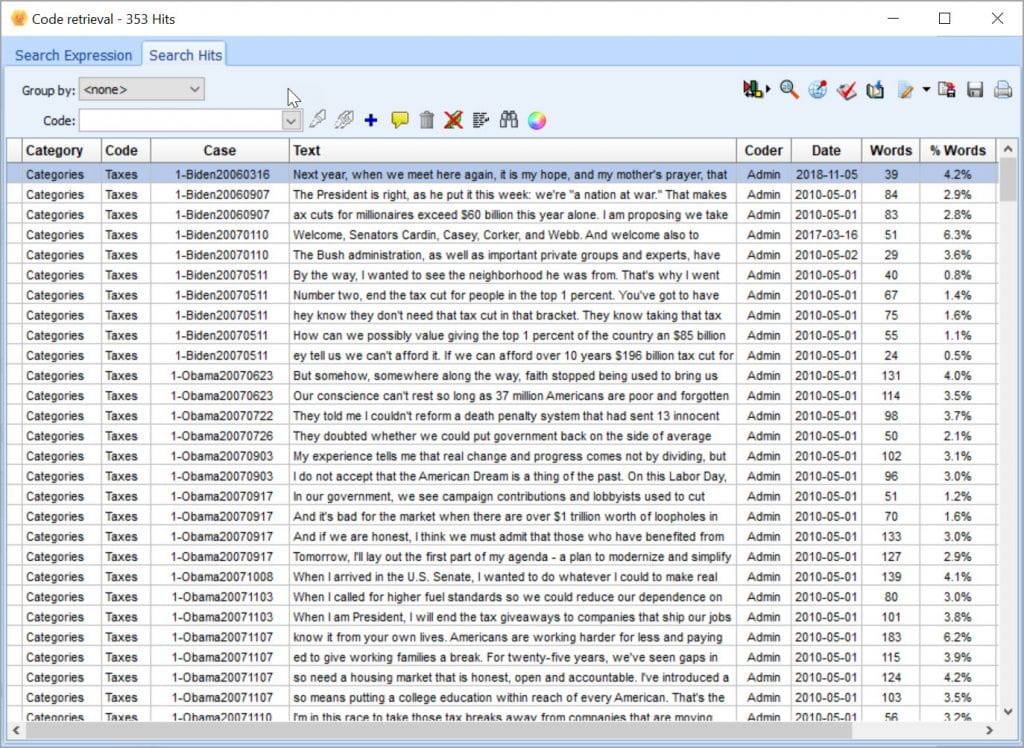1024x748 pixels.
Task: Pick a code color with the color wheel
Action: (x=537, y=120)
